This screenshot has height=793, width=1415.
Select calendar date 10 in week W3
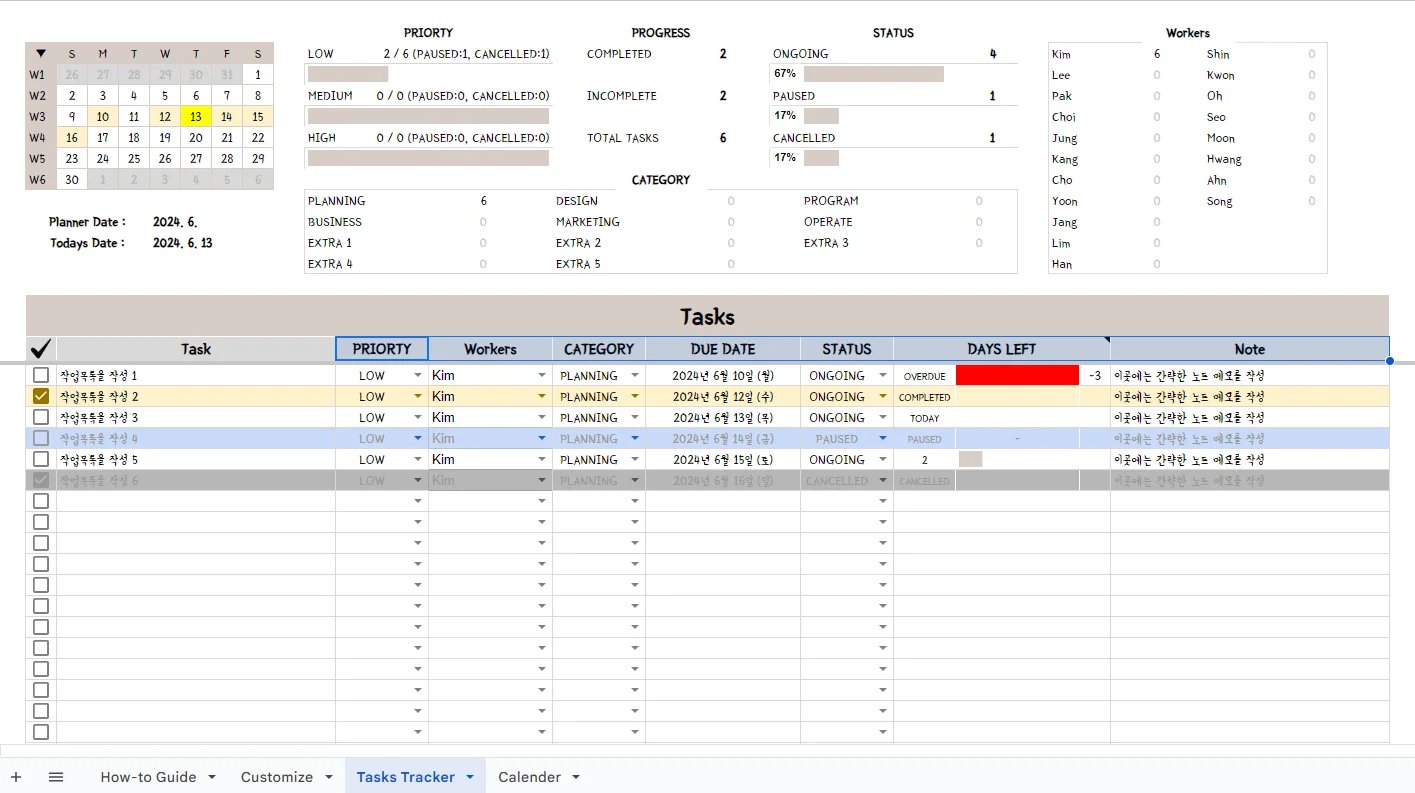click(x=103, y=117)
